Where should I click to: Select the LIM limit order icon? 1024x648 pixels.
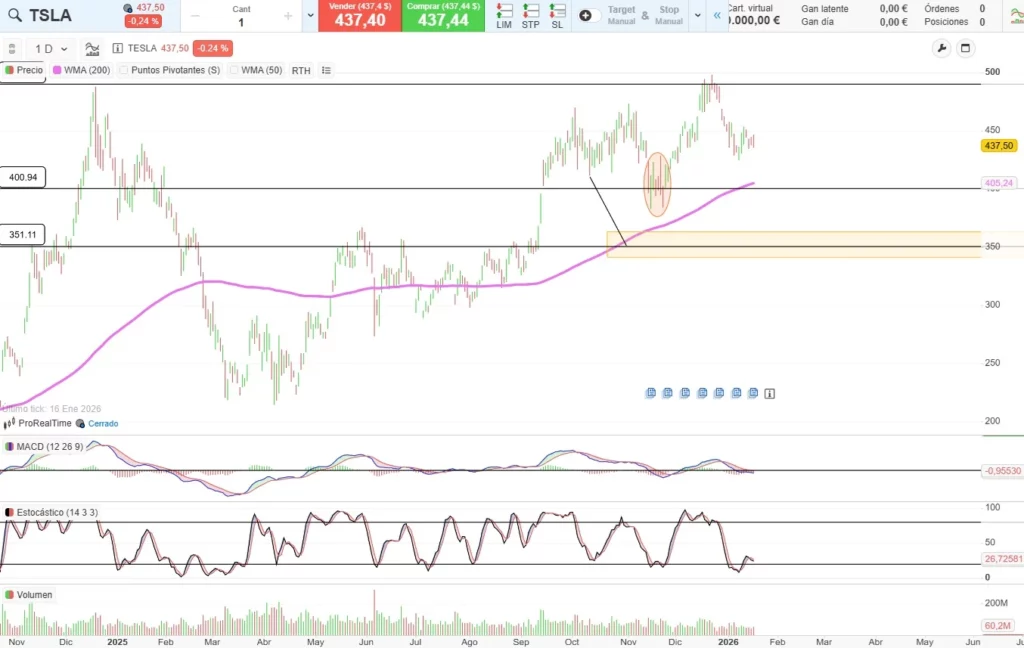coord(504,16)
